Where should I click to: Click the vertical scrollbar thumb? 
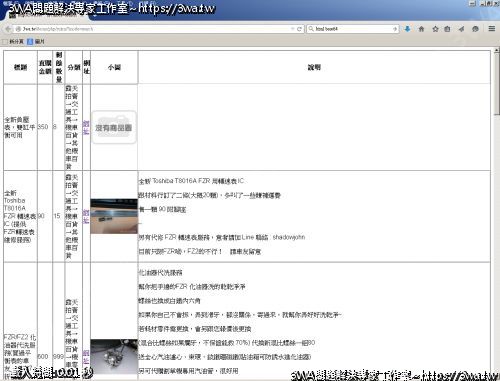(497, 84)
